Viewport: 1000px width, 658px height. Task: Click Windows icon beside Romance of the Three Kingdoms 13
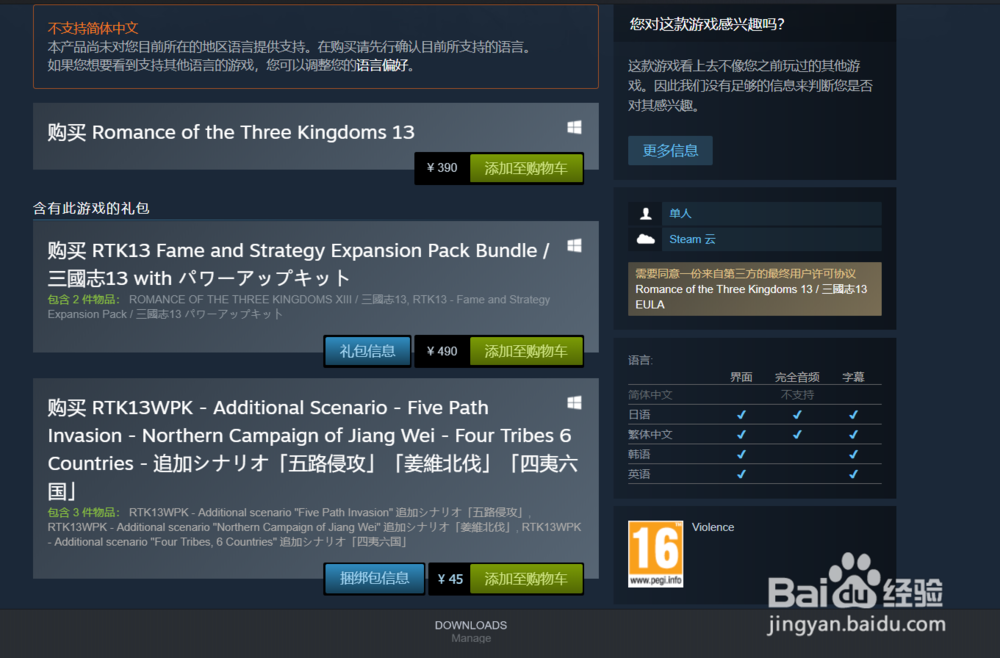click(574, 128)
